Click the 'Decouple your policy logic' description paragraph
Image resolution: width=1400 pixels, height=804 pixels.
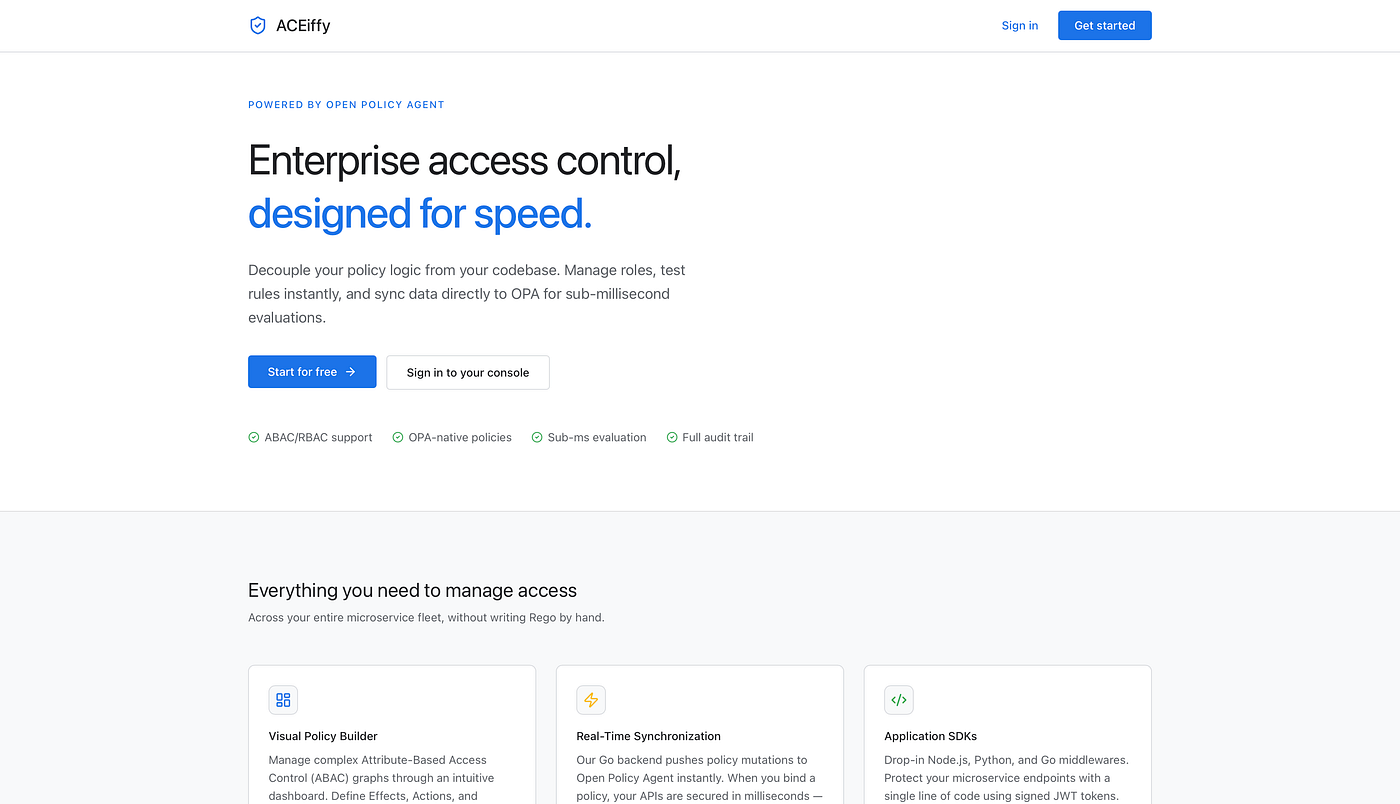467,294
